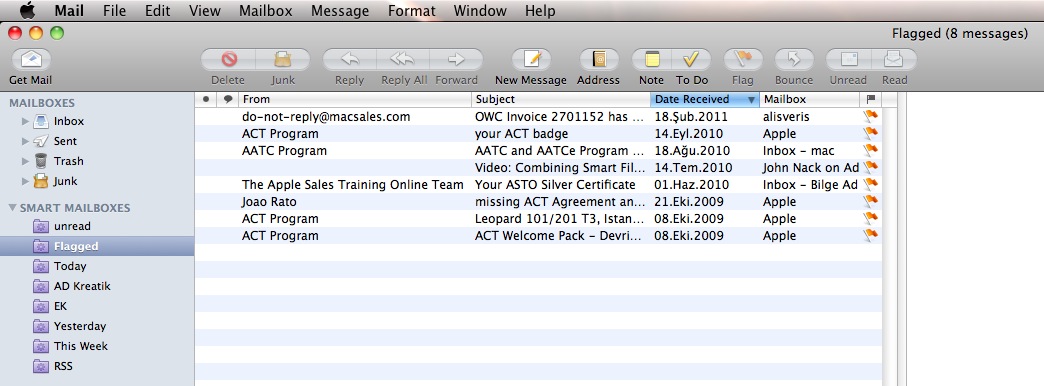The height and width of the screenshot is (386, 1044).
Task: Sort by the Subject column header
Action: (561, 99)
